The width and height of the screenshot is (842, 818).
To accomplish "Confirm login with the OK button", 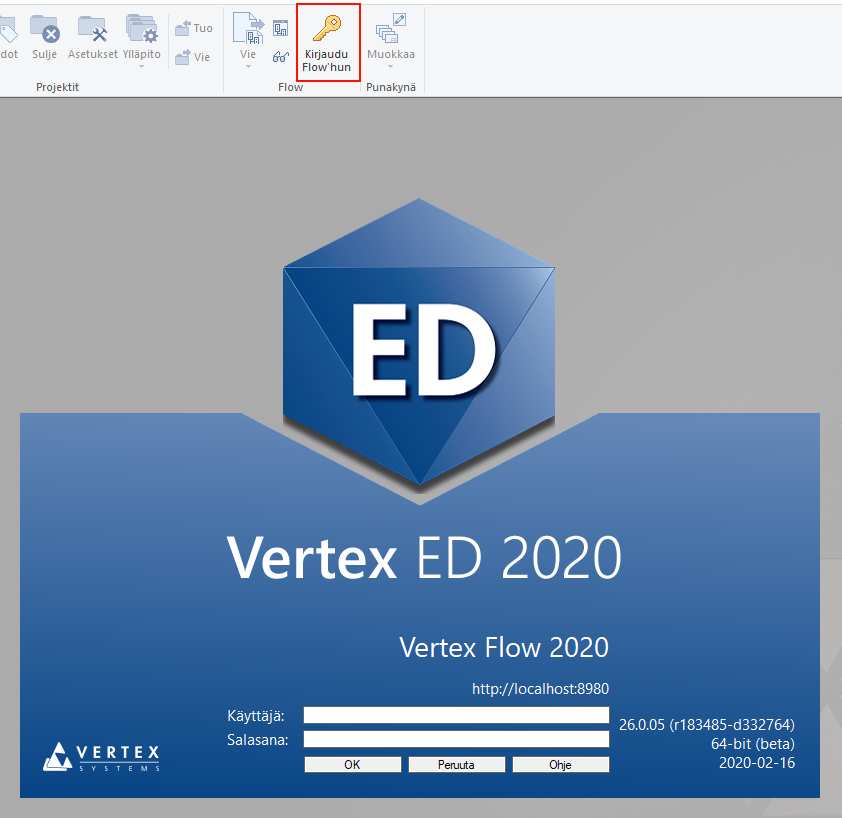I will tap(352, 764).
